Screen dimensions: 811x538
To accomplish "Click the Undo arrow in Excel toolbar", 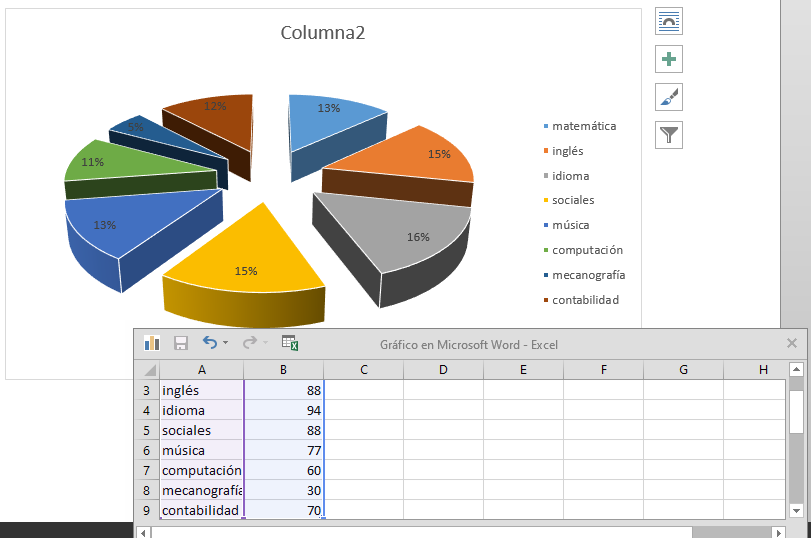I will 209,342.
